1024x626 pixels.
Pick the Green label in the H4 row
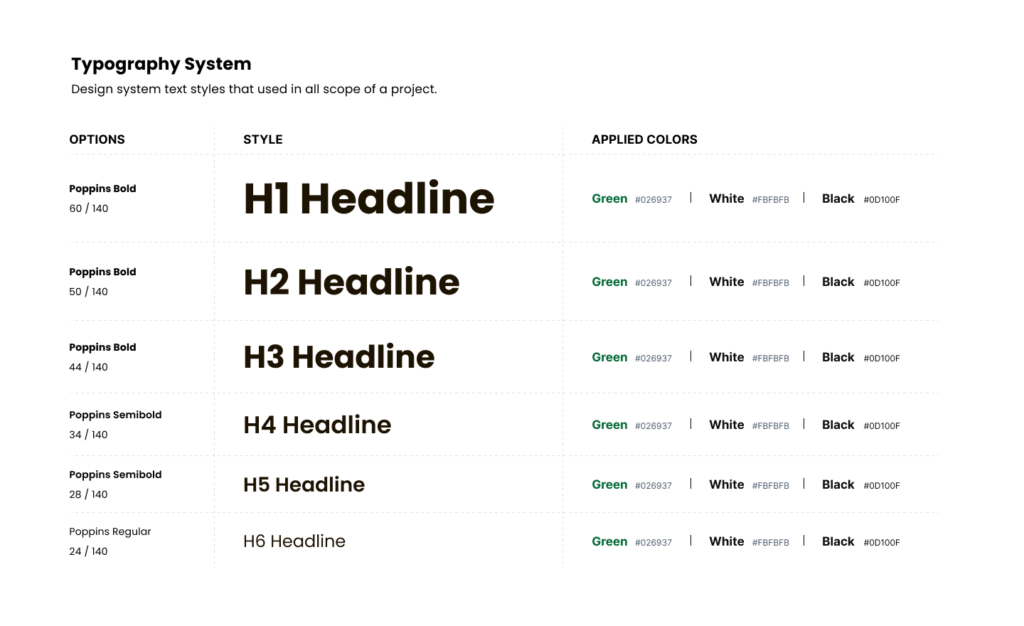click(x=609, y=424)
